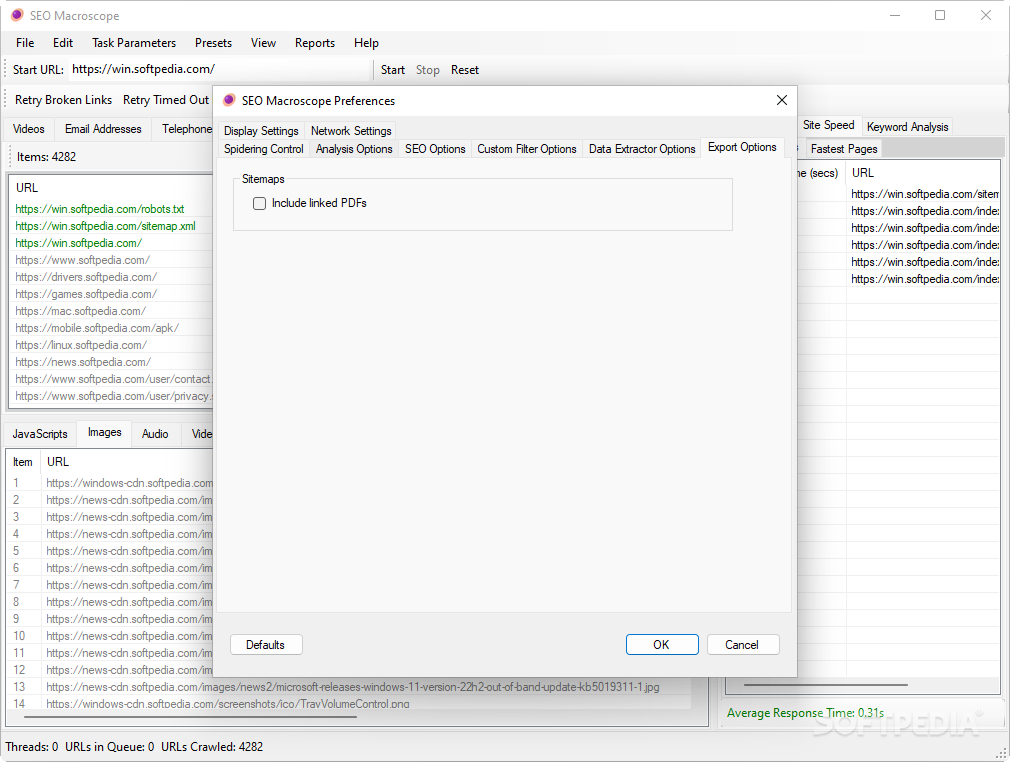The height and width of the screenshot is (762, 1010).
Task: Click Retry Timed Out in the toolbar
Action: tap(166, 100)
